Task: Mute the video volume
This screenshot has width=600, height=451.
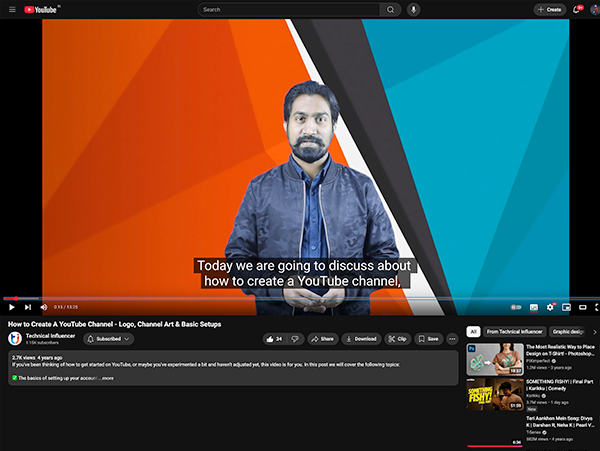Action: click(x=44, y=307)
